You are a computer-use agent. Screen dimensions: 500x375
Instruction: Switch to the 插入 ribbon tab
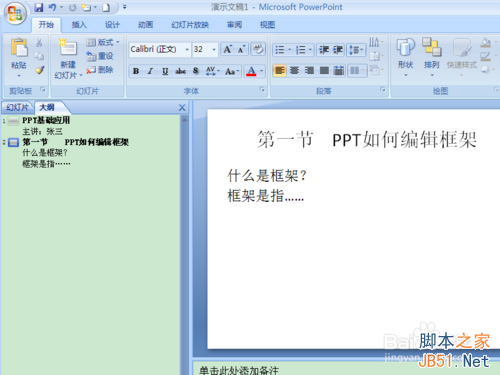click(x=79, y=25)
